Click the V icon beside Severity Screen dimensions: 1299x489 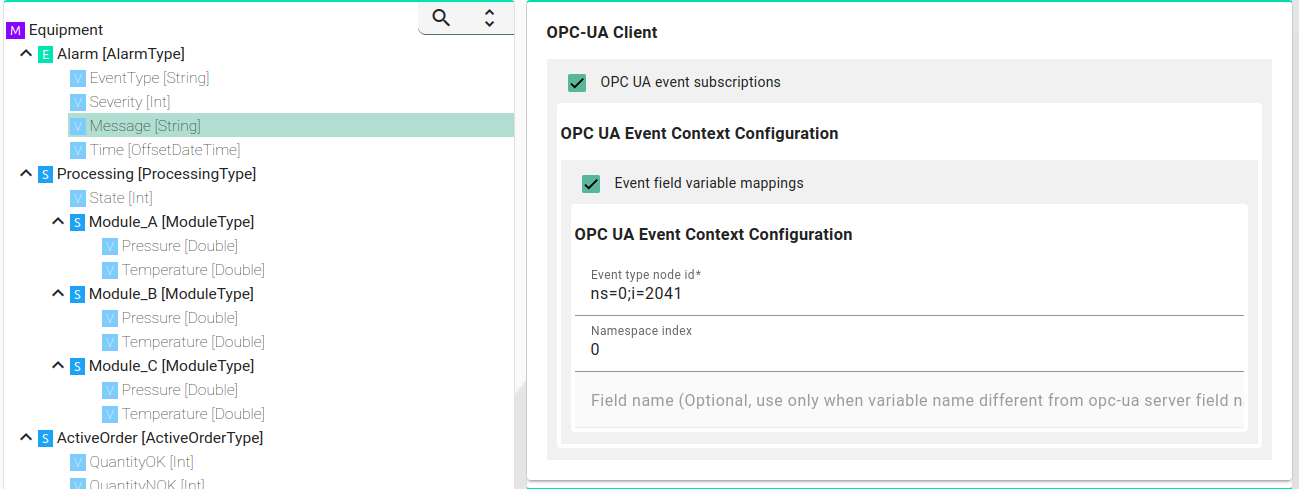click(78, 102)
